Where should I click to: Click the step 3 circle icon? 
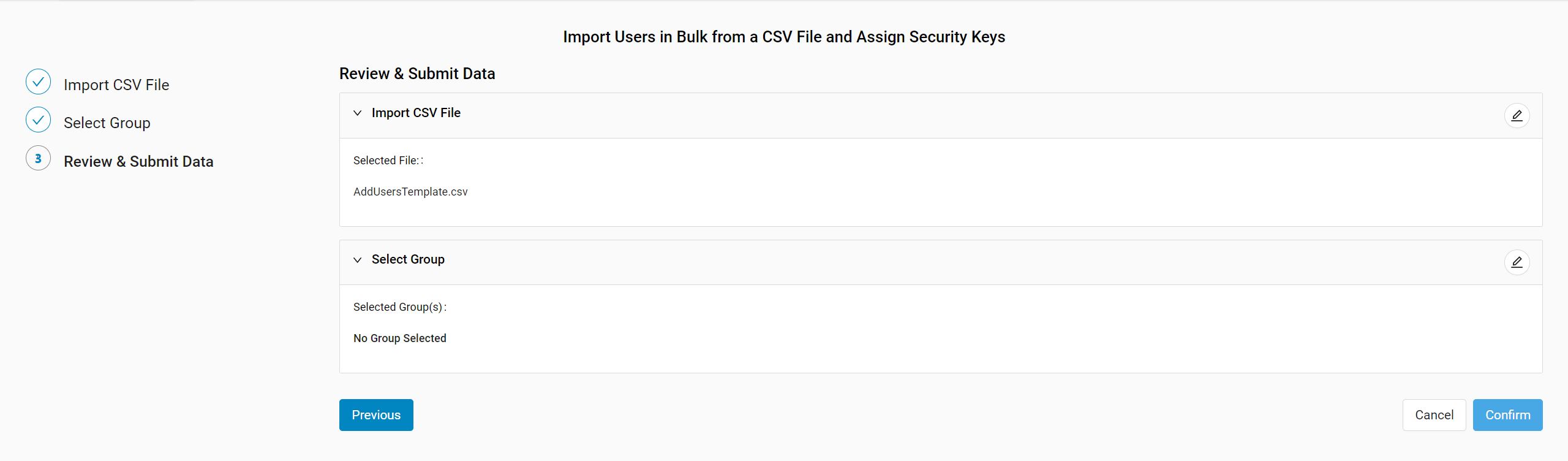(x=38, y=158)
